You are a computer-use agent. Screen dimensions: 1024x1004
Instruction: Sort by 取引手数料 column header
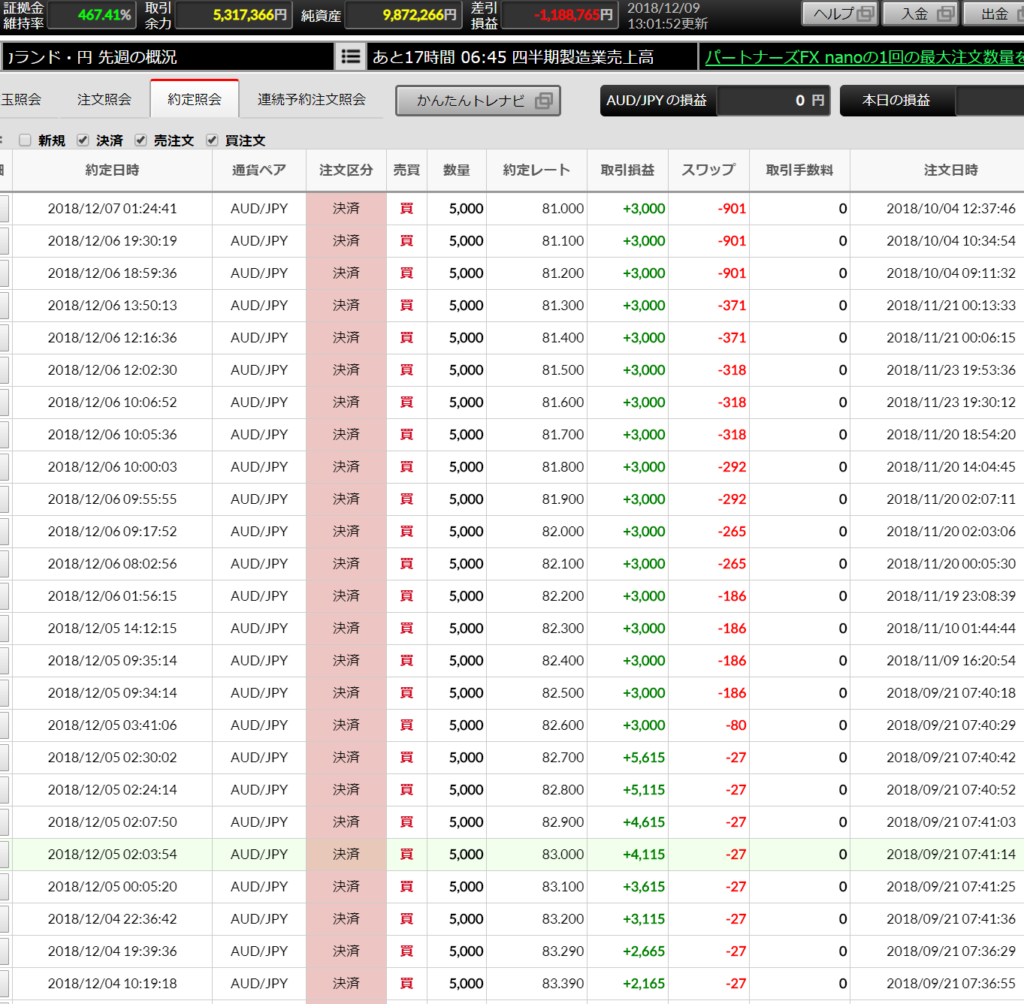(x=799, y=170)
